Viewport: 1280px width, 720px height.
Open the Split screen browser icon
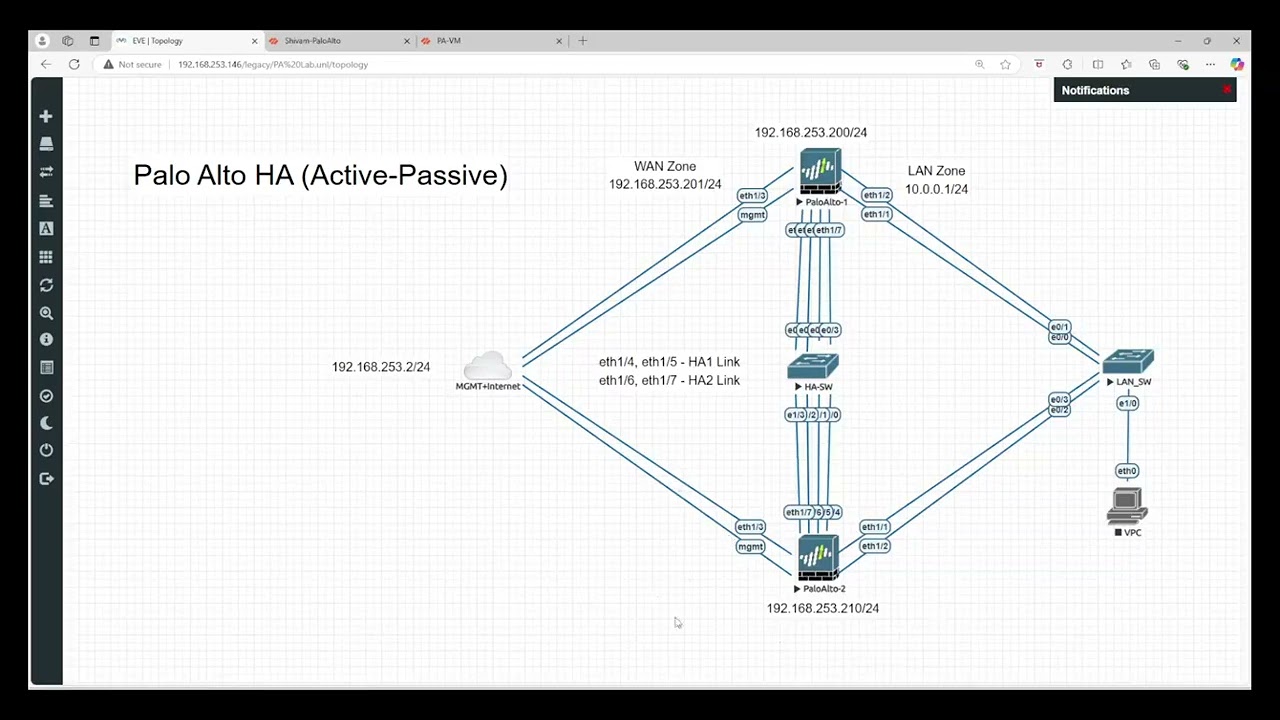pyautogui.click(x=1098, y=64)
